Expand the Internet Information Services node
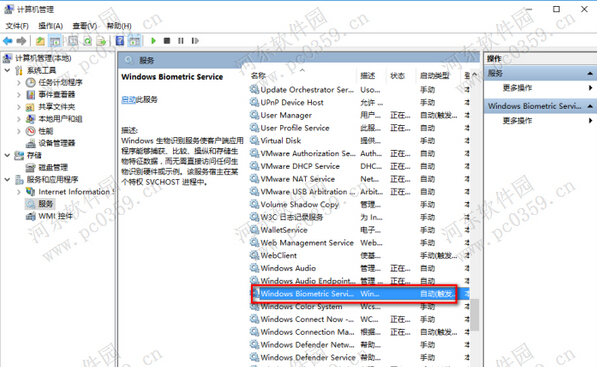 pyautogui.click(x=19, y=192)
